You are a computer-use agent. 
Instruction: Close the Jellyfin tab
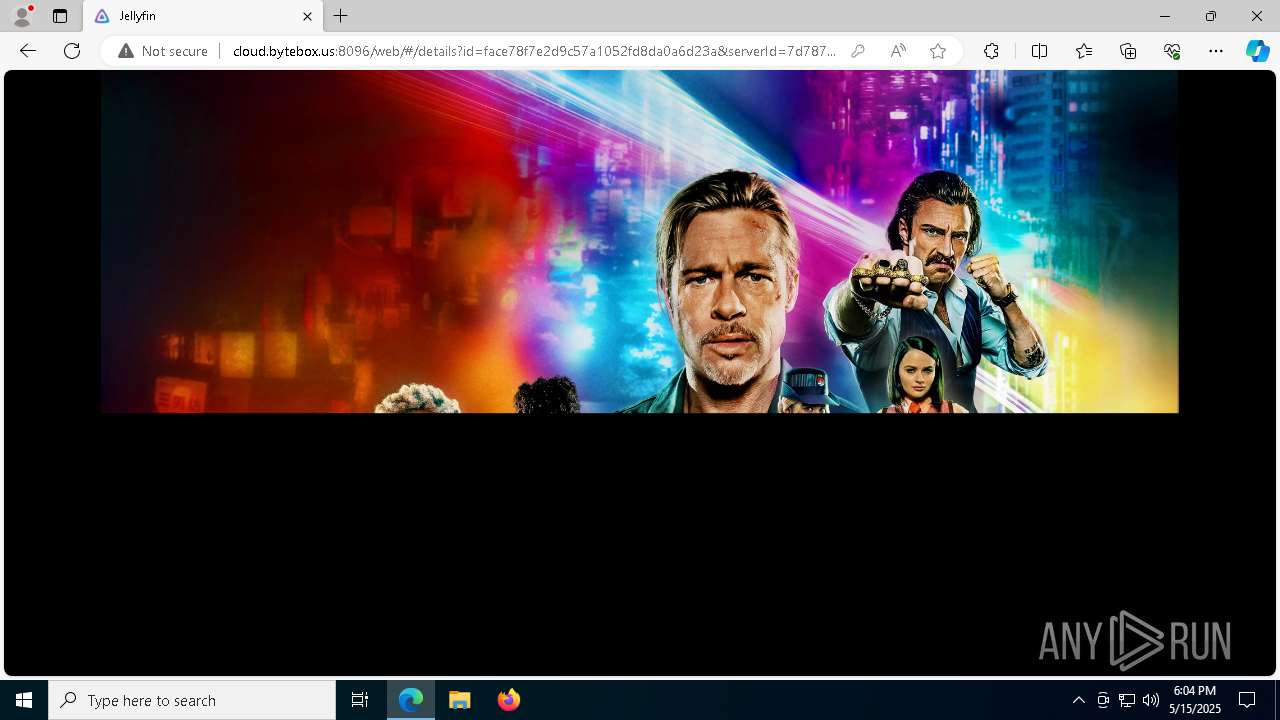pos(308,16)
